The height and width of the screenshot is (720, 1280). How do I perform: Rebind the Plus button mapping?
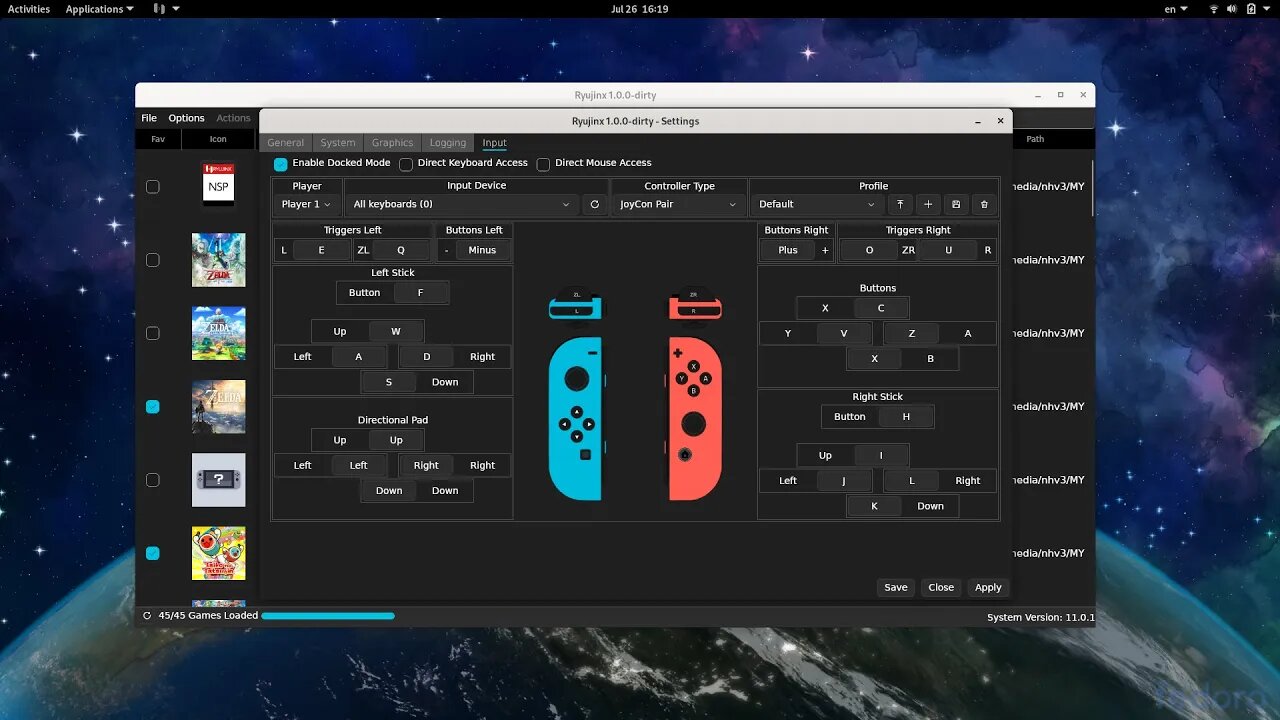[788, 250]
